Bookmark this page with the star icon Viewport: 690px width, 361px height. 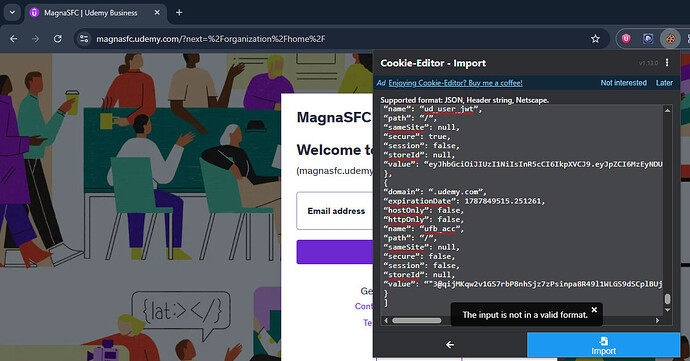595,39
